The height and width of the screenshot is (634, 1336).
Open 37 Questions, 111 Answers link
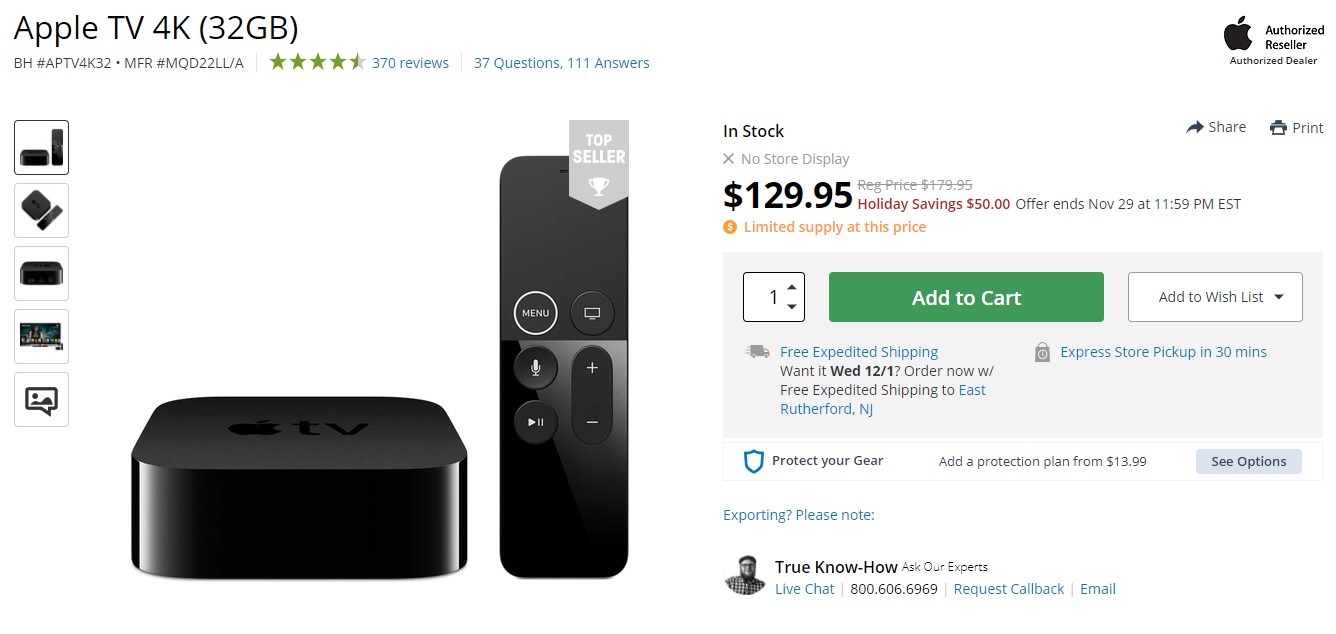pyautogui.click(x=561, y=63)
